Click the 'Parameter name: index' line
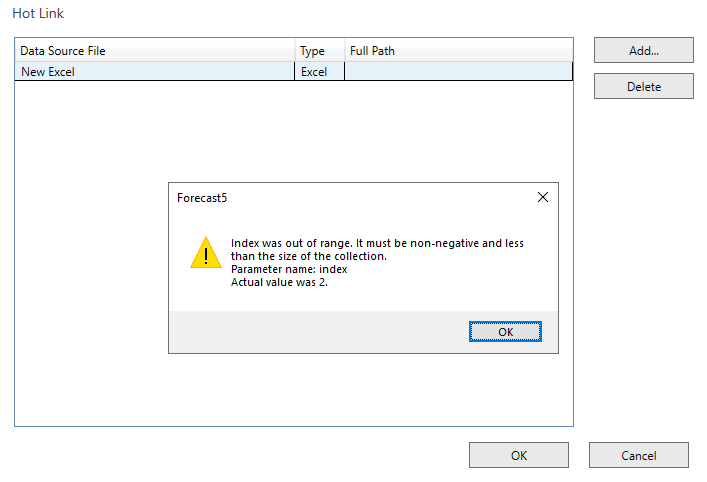Image resolution: width=707 pixels, height=482 pixels. (289, 269)
